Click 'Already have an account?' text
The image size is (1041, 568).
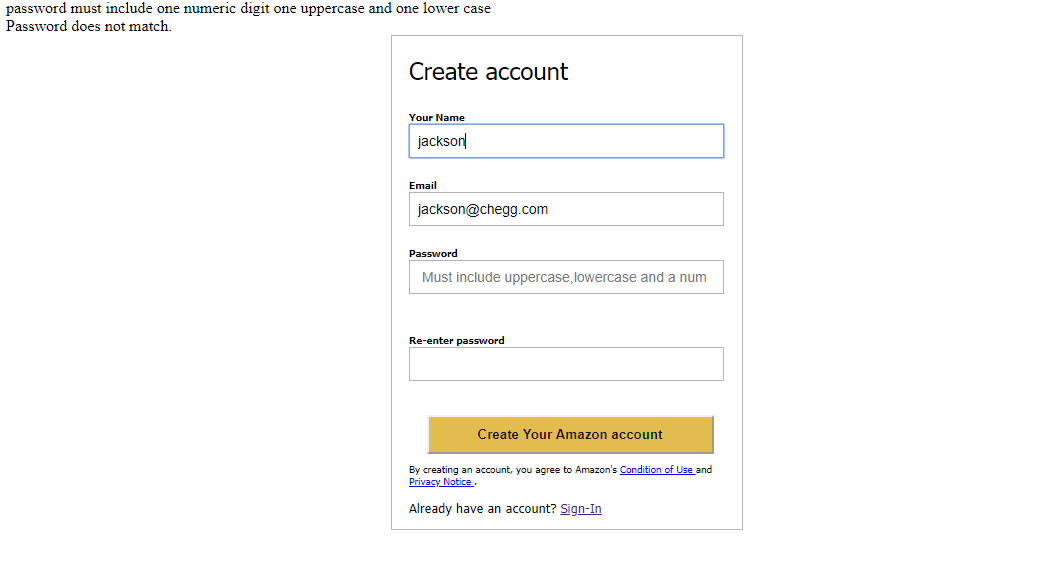[483, 508]
